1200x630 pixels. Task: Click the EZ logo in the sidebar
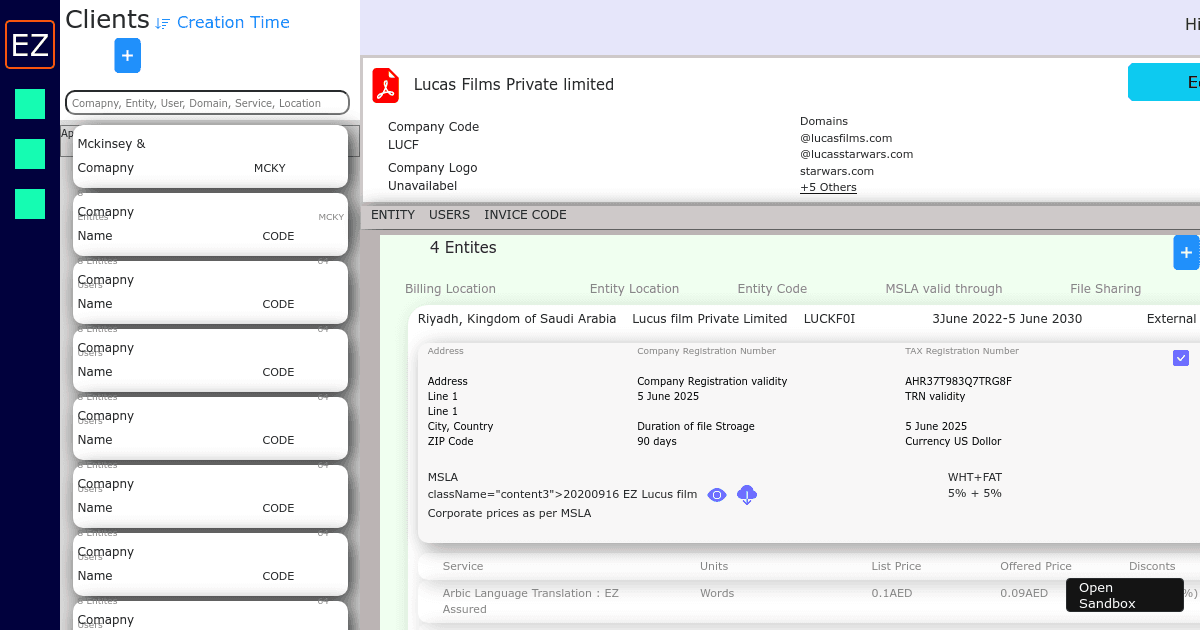tap(30, 45)
